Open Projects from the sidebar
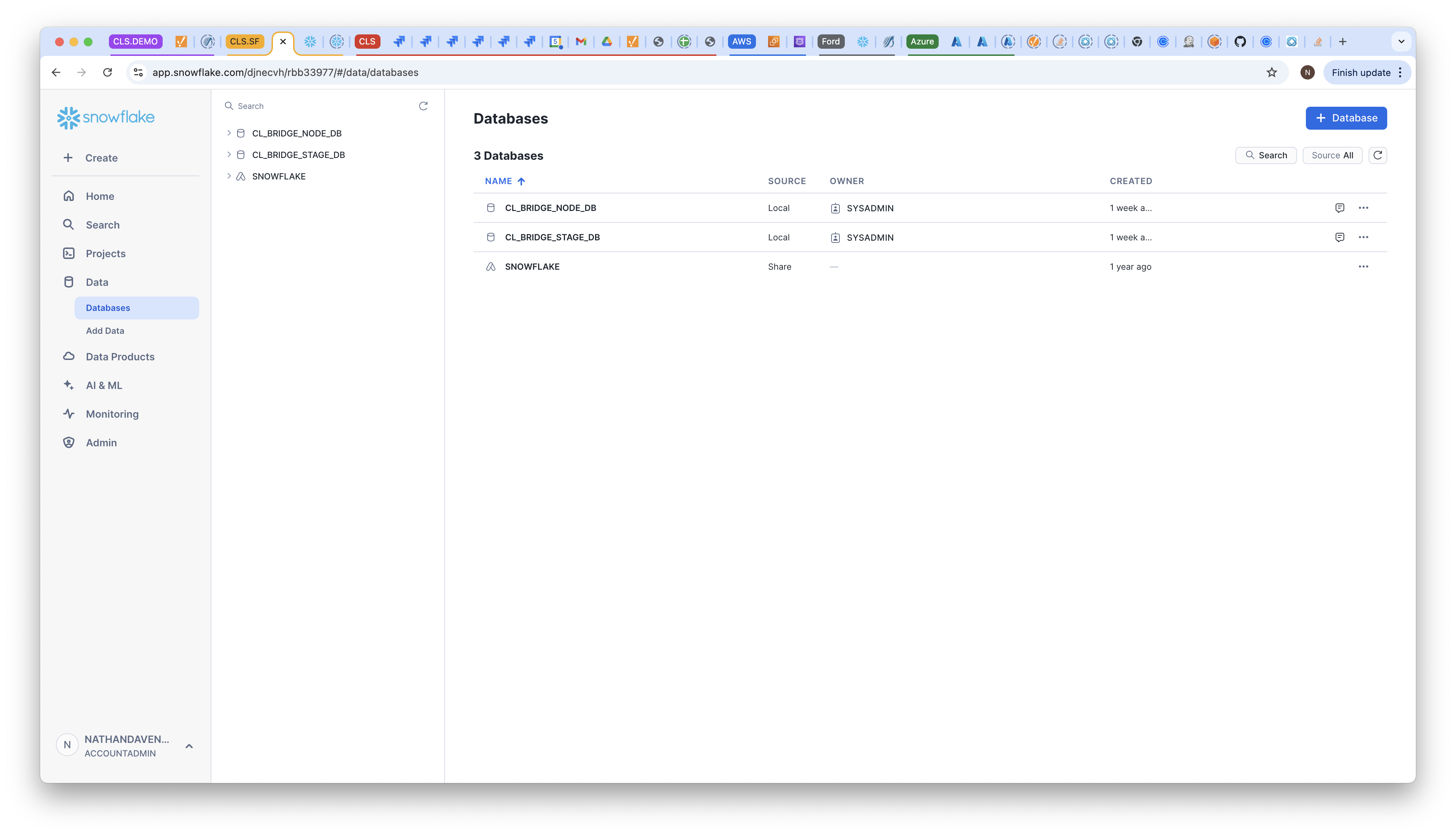This screenshot has width=1456, height=836. click(105, 254)
